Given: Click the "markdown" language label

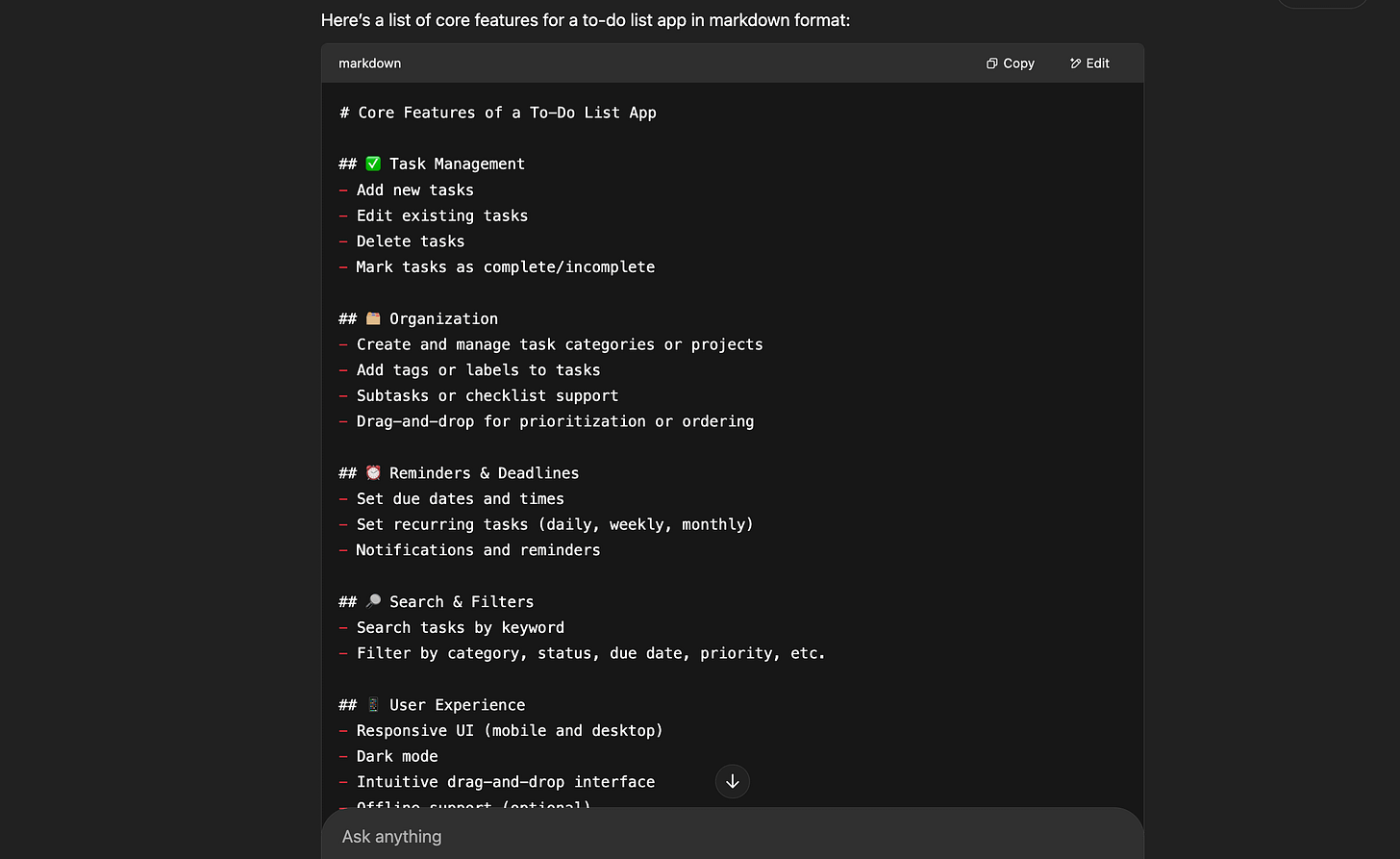Looking at the screenshot, I should [x=370, y=63].
